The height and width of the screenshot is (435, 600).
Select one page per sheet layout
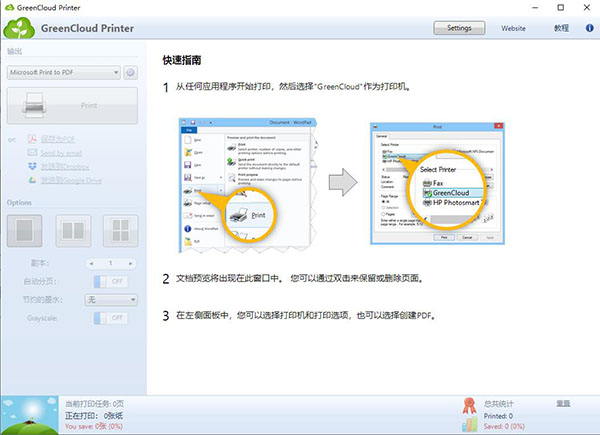click(x=24, y=231)
